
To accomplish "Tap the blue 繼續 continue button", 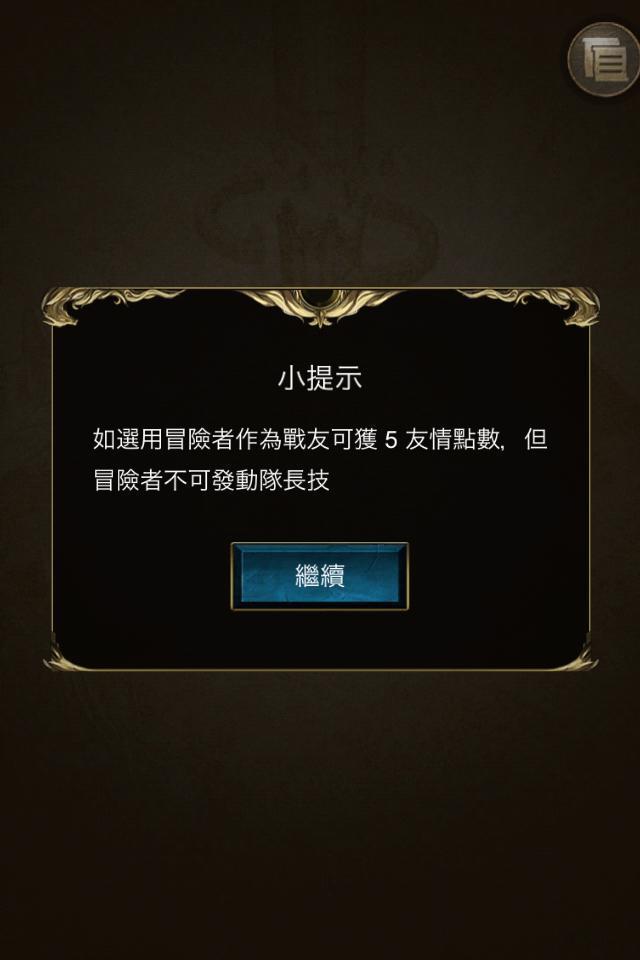I will (x=320, y=576).
